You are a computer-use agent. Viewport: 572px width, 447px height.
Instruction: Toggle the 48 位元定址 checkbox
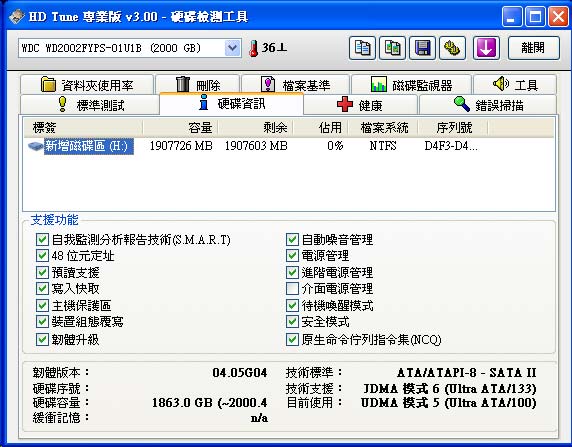coord(42,255)
